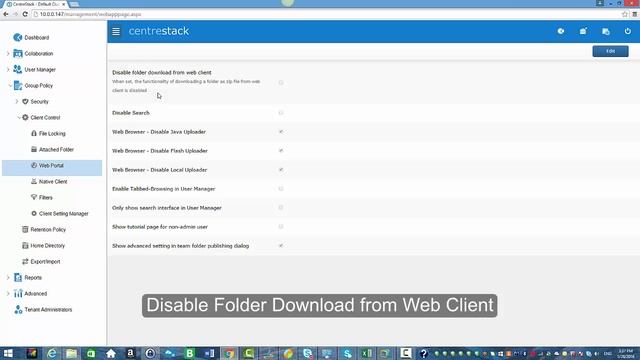
Task: Click the Client Setting Manager gear icon
Action: tap(34, 213)
